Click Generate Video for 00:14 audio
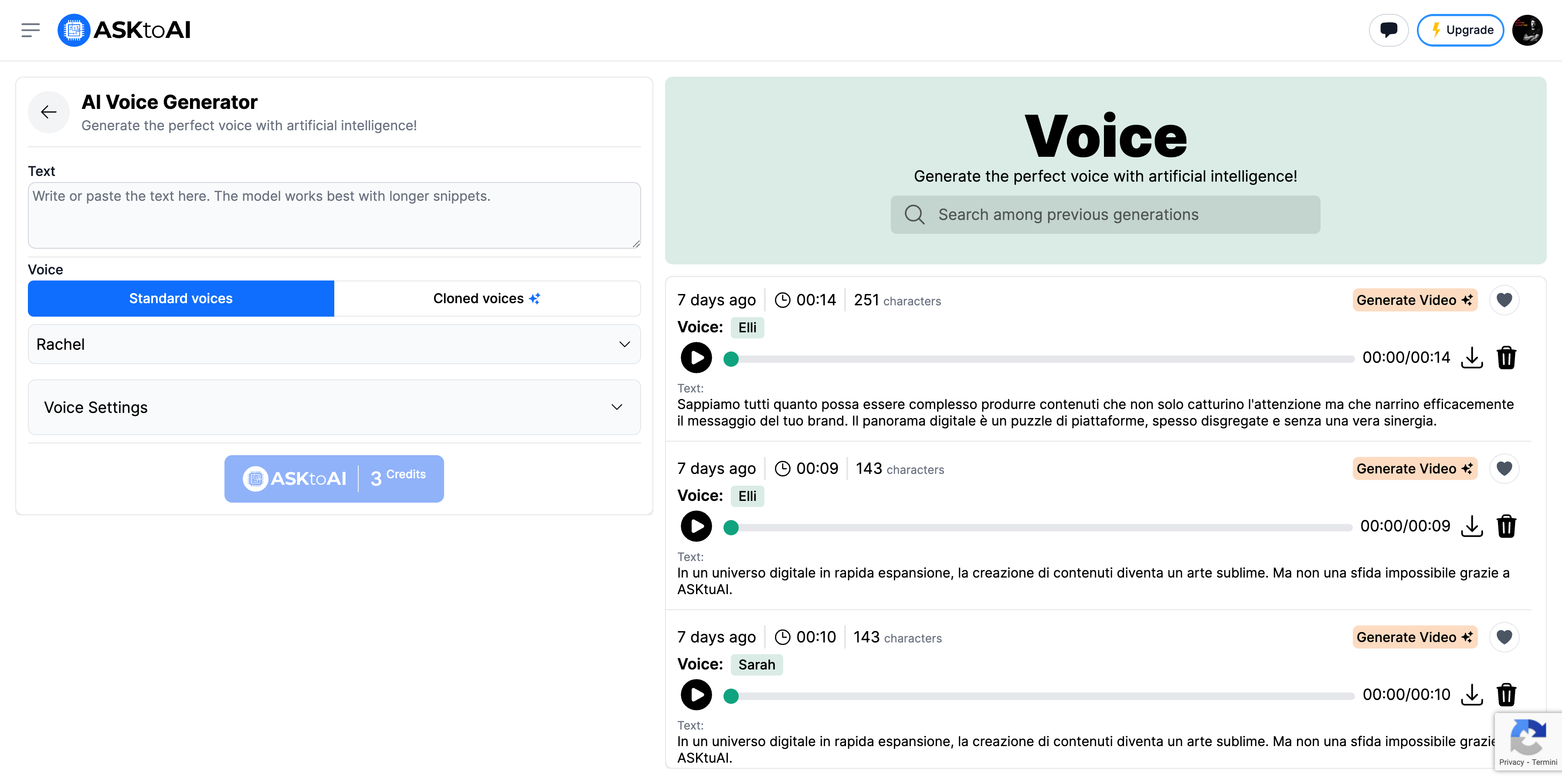Screen dimensions: 1562x784 pyautogui.click(x=1414, y=300)
